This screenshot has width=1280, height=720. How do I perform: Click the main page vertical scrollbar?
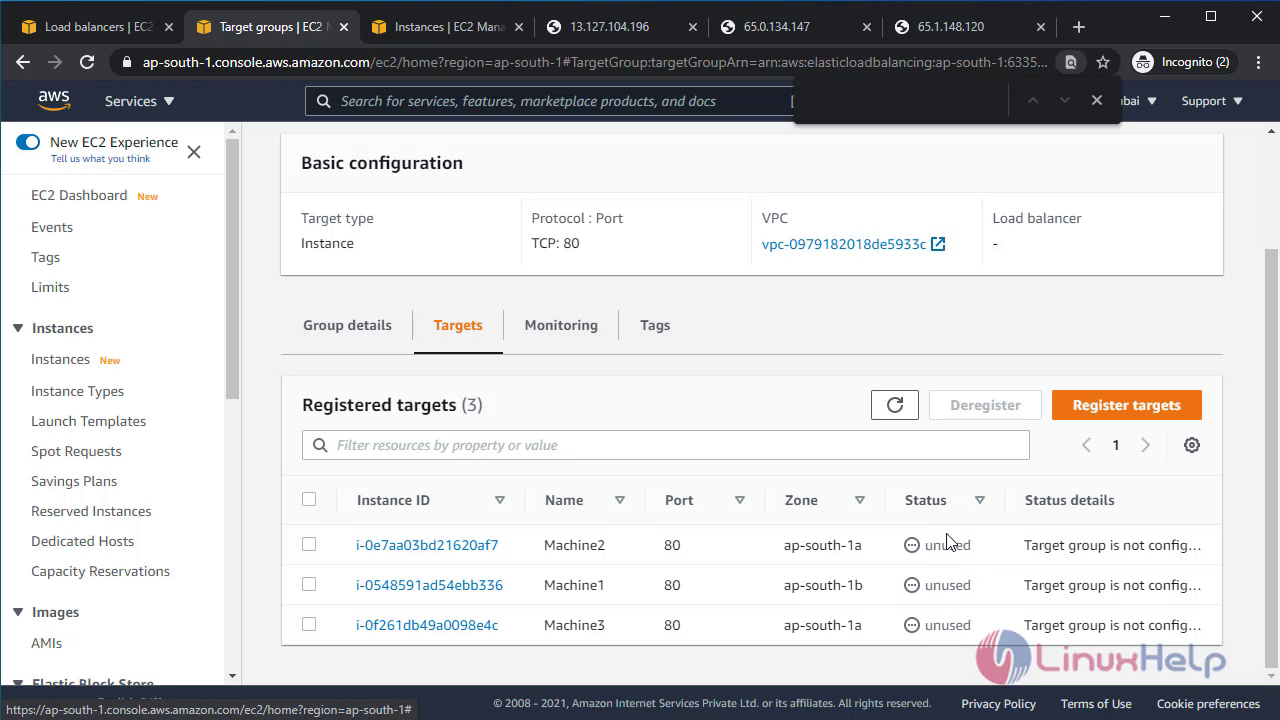point(1272,458)
